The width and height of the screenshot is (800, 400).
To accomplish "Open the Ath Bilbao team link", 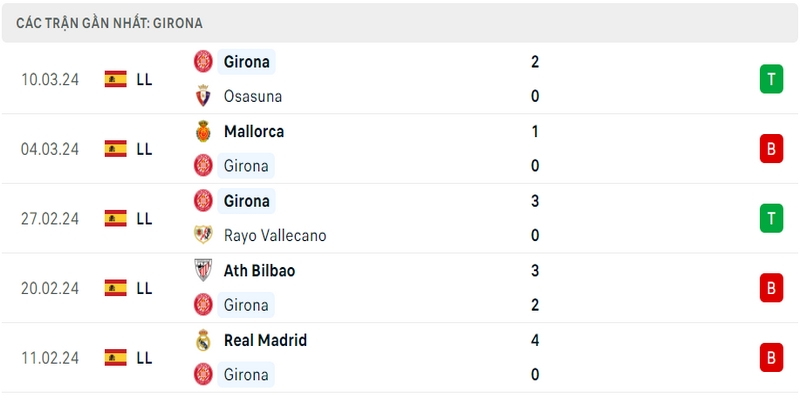I will 259,270.
